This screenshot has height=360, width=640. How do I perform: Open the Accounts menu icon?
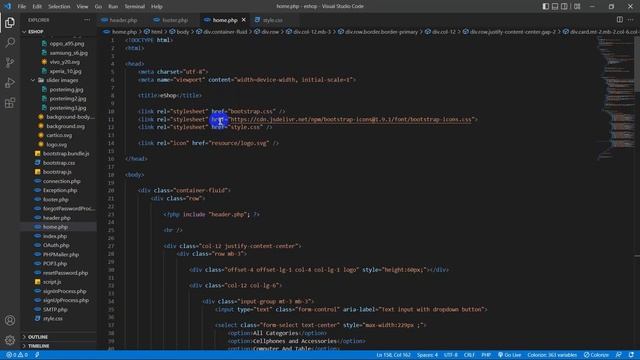(10, 320)
